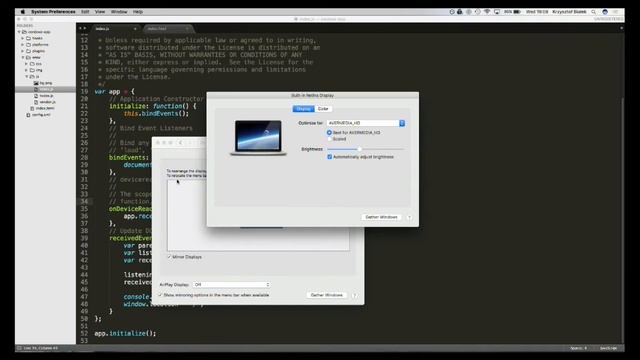Image resolution: width=640 pixels, height=360 pixels.
Task: Click Gather Windows in Built-in Retina Display window
Action: point(381,217)
